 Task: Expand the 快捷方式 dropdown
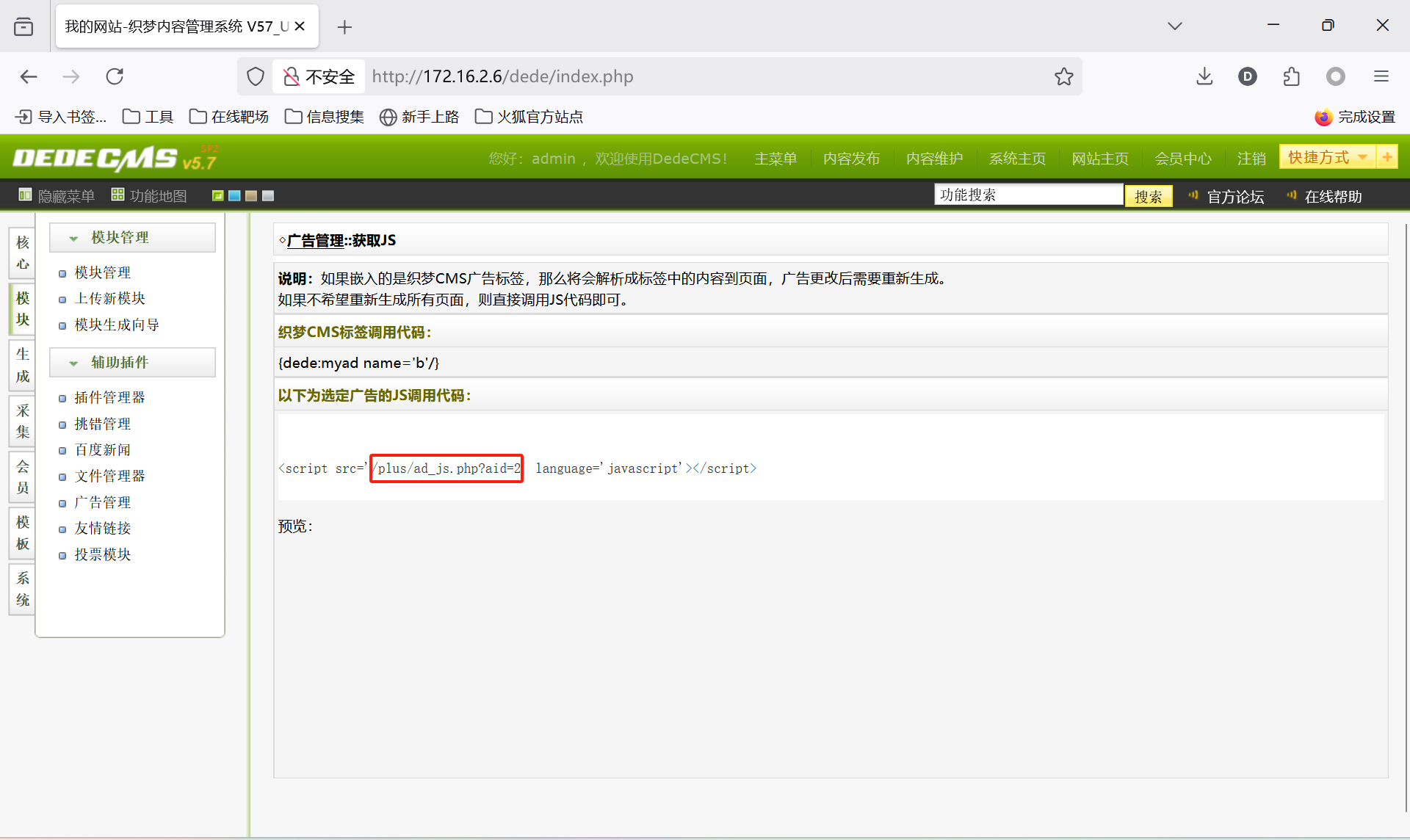(x=1328, y=157)
